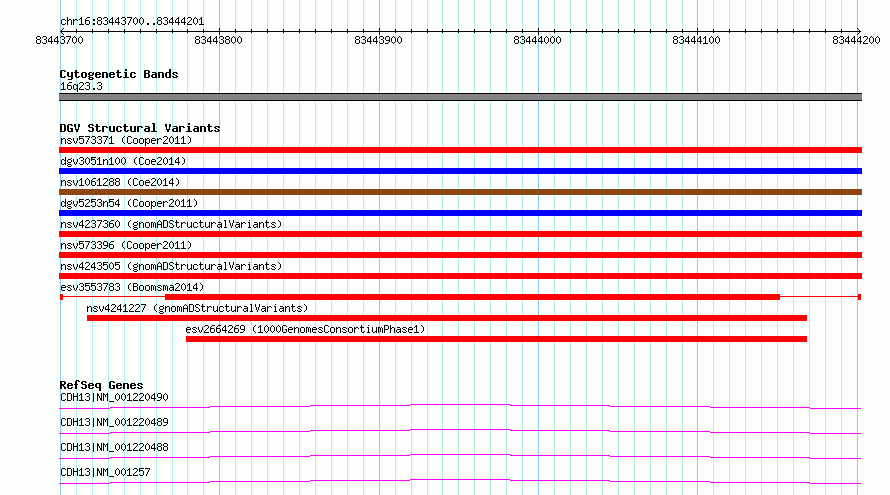Screen dimensions: 890x495
Task: Open variant esv3553783 (Boomsma2014) label
Action: point(132,287)
